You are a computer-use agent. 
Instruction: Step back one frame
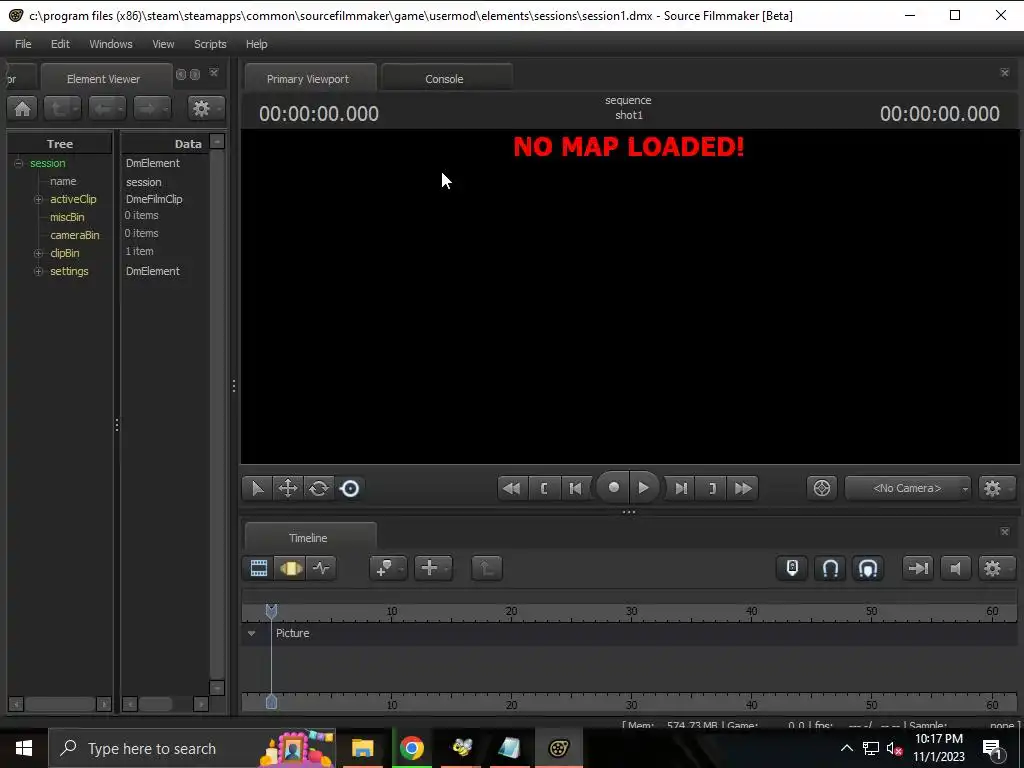point(575,488)
